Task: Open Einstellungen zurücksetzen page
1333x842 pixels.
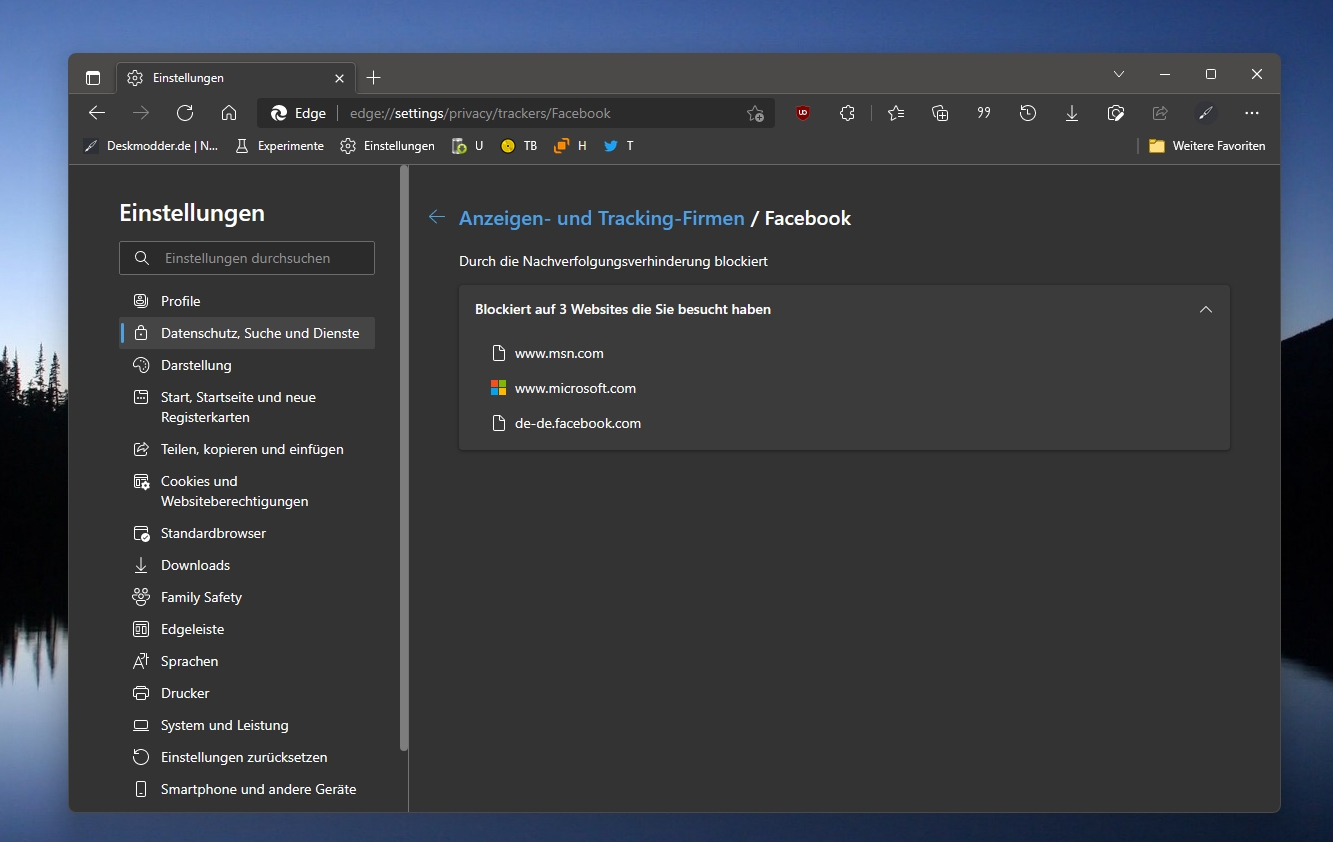Action: coord(247,757)
